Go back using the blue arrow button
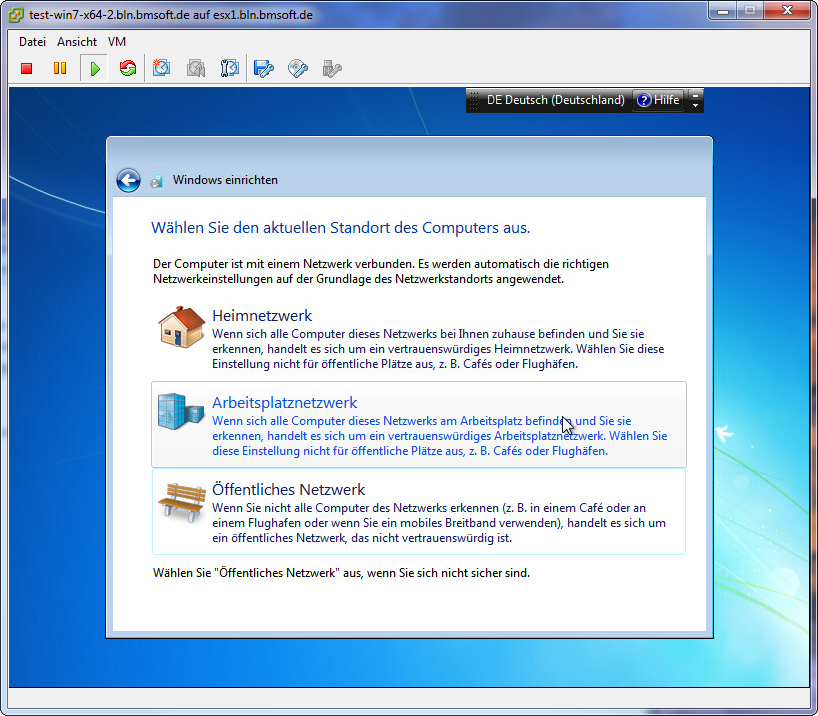 [128, 181]
